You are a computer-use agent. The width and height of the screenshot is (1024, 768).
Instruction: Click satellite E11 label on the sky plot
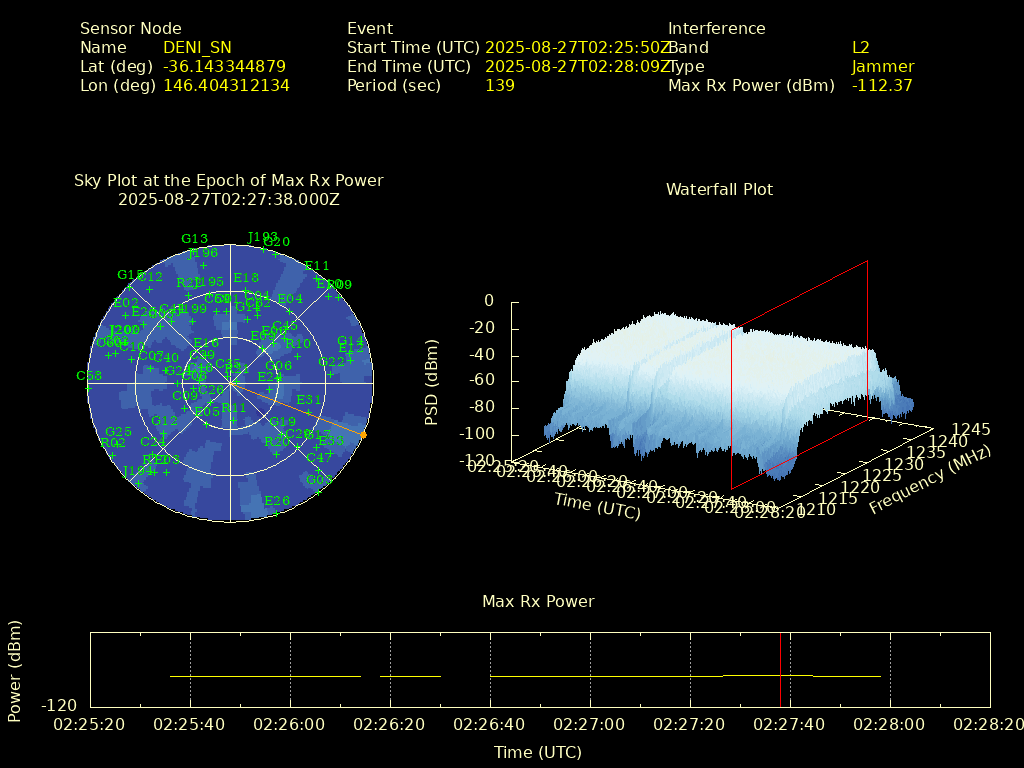pyautogui.click(x=317, y=266)
